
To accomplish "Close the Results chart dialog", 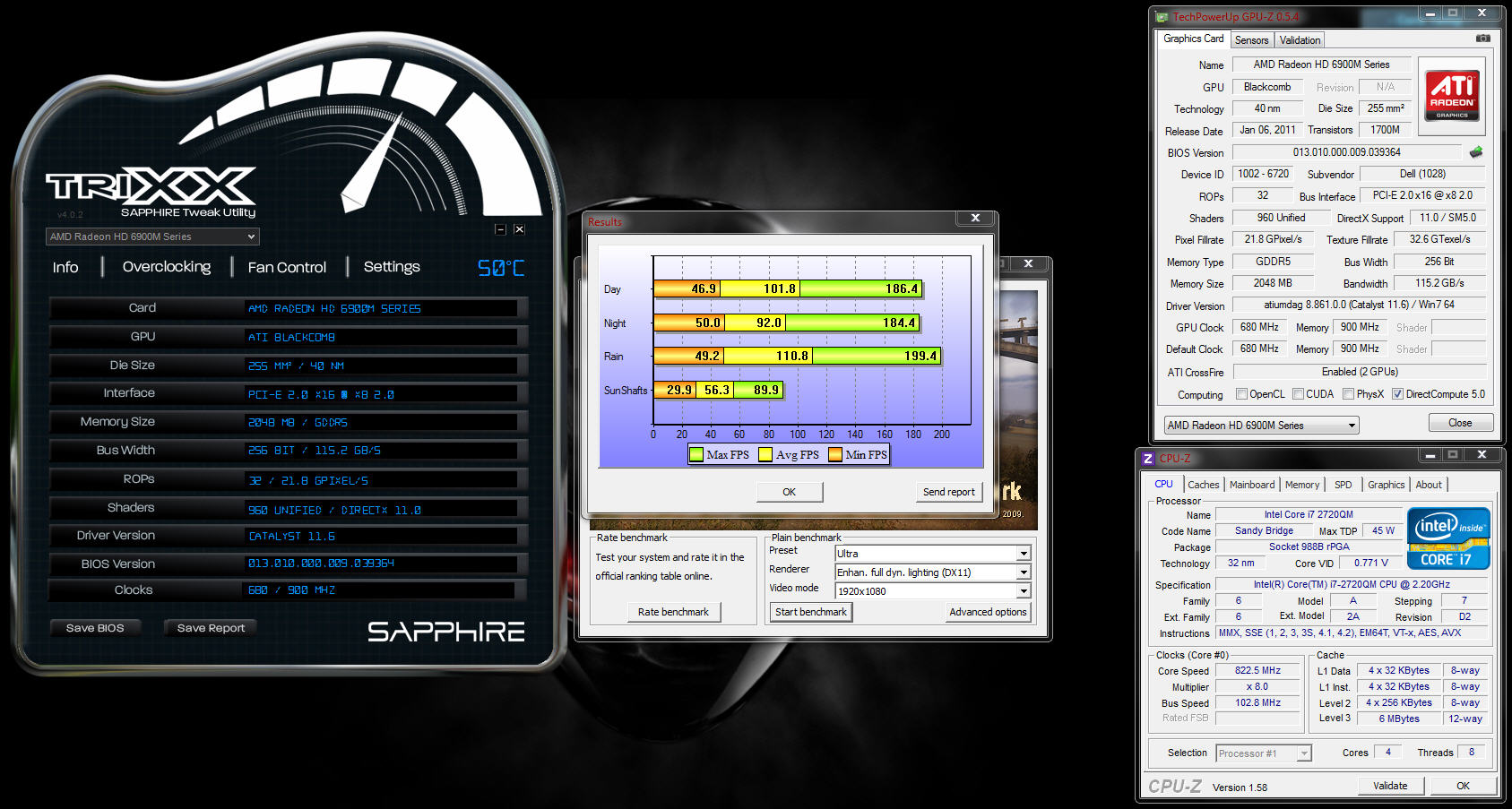I will 975,218.
